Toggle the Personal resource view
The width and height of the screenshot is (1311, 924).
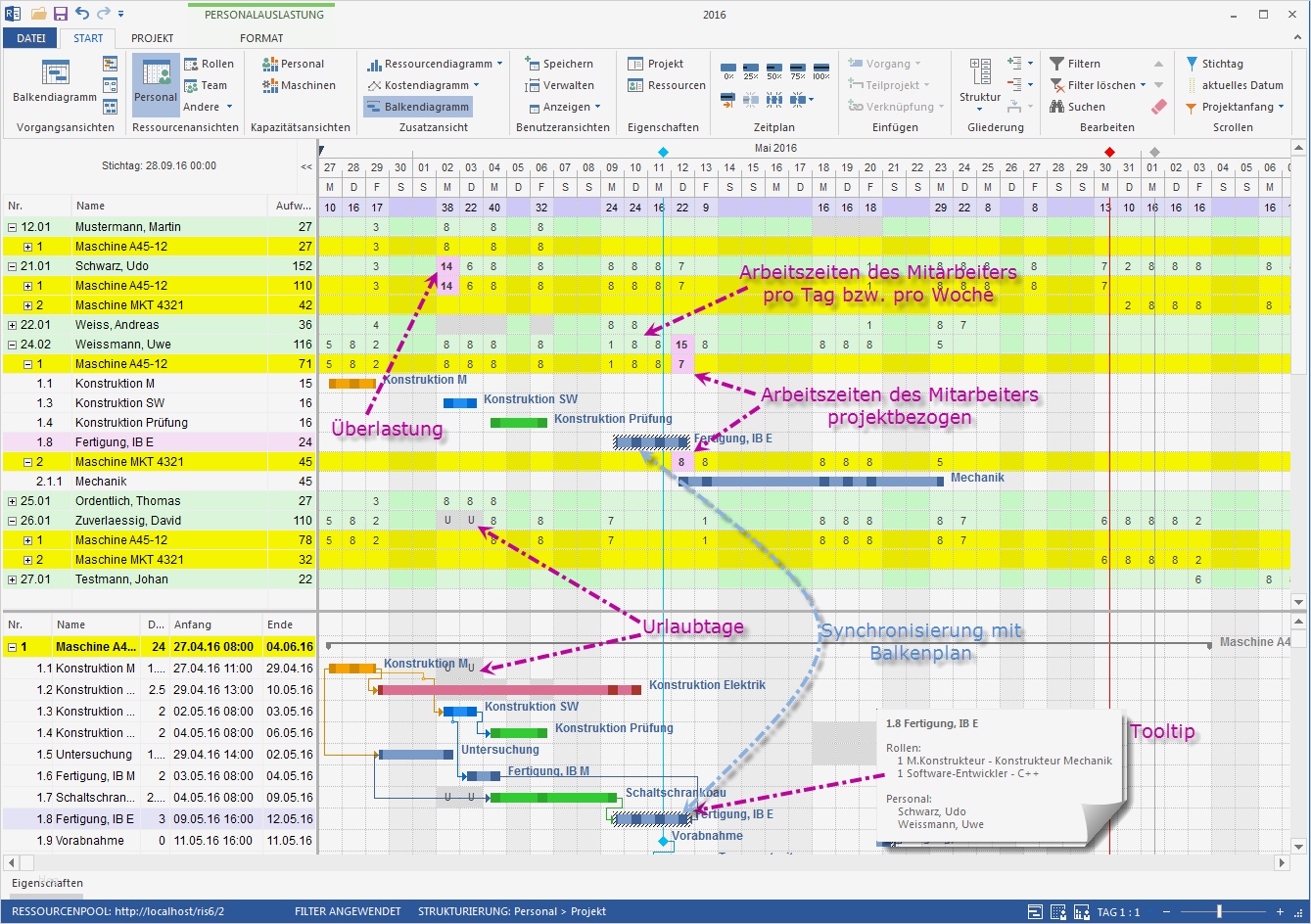click(155, 84)
